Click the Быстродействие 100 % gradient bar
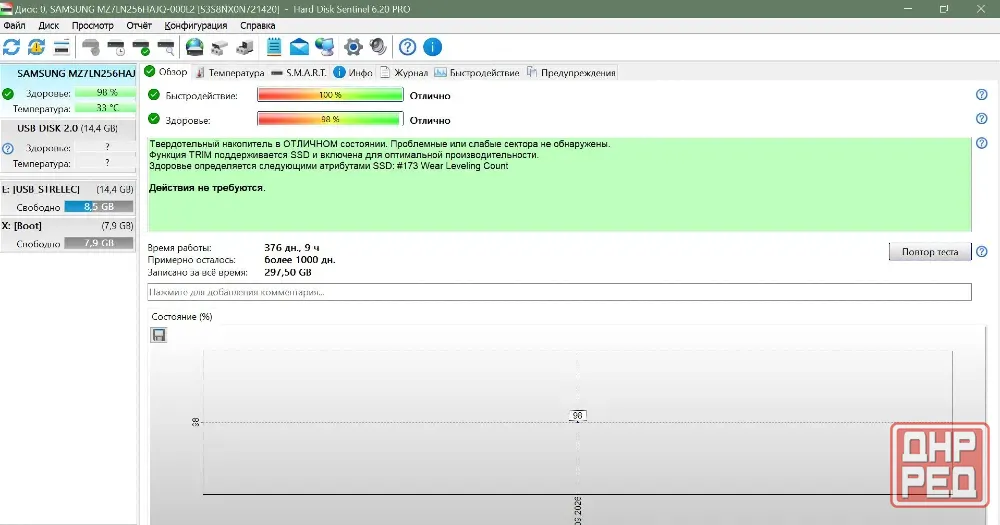Viewport: 1000px width, 525px height. click(x=330, y=95)
